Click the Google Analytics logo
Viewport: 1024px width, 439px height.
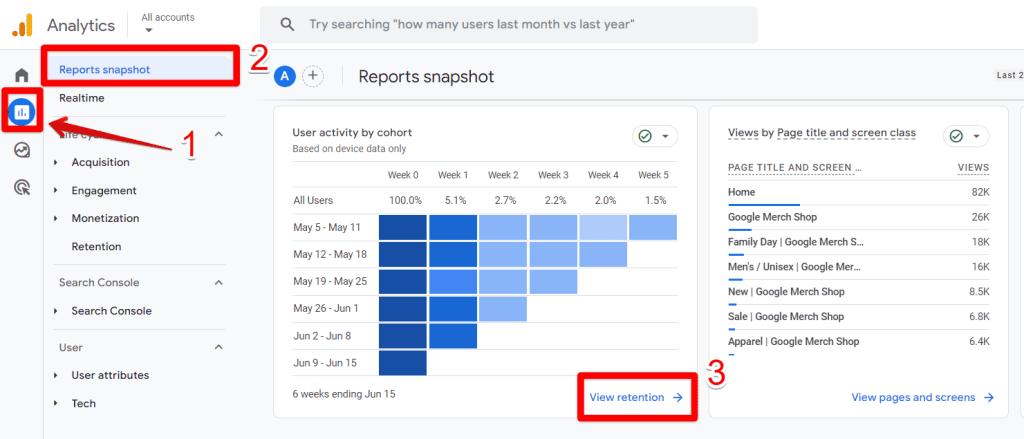22,25
